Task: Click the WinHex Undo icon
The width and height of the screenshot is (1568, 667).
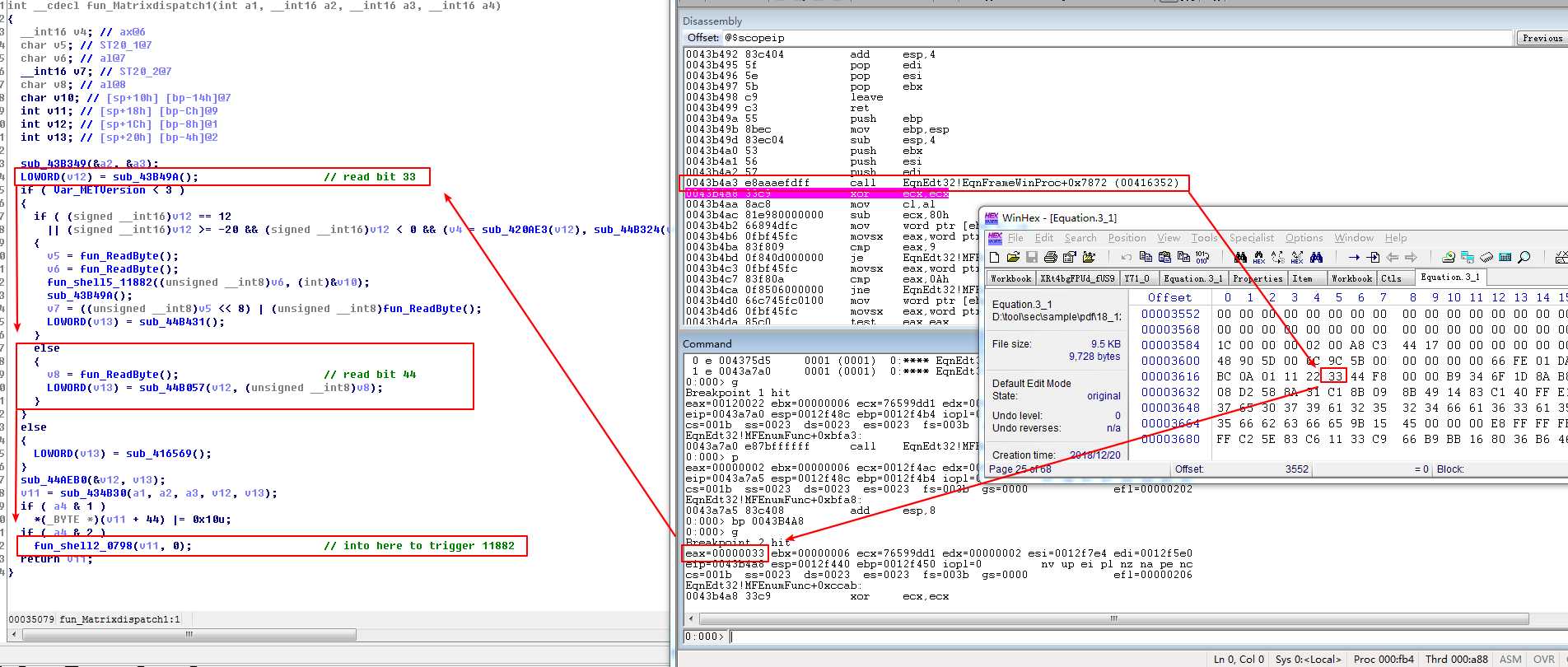Action: 1127,258
